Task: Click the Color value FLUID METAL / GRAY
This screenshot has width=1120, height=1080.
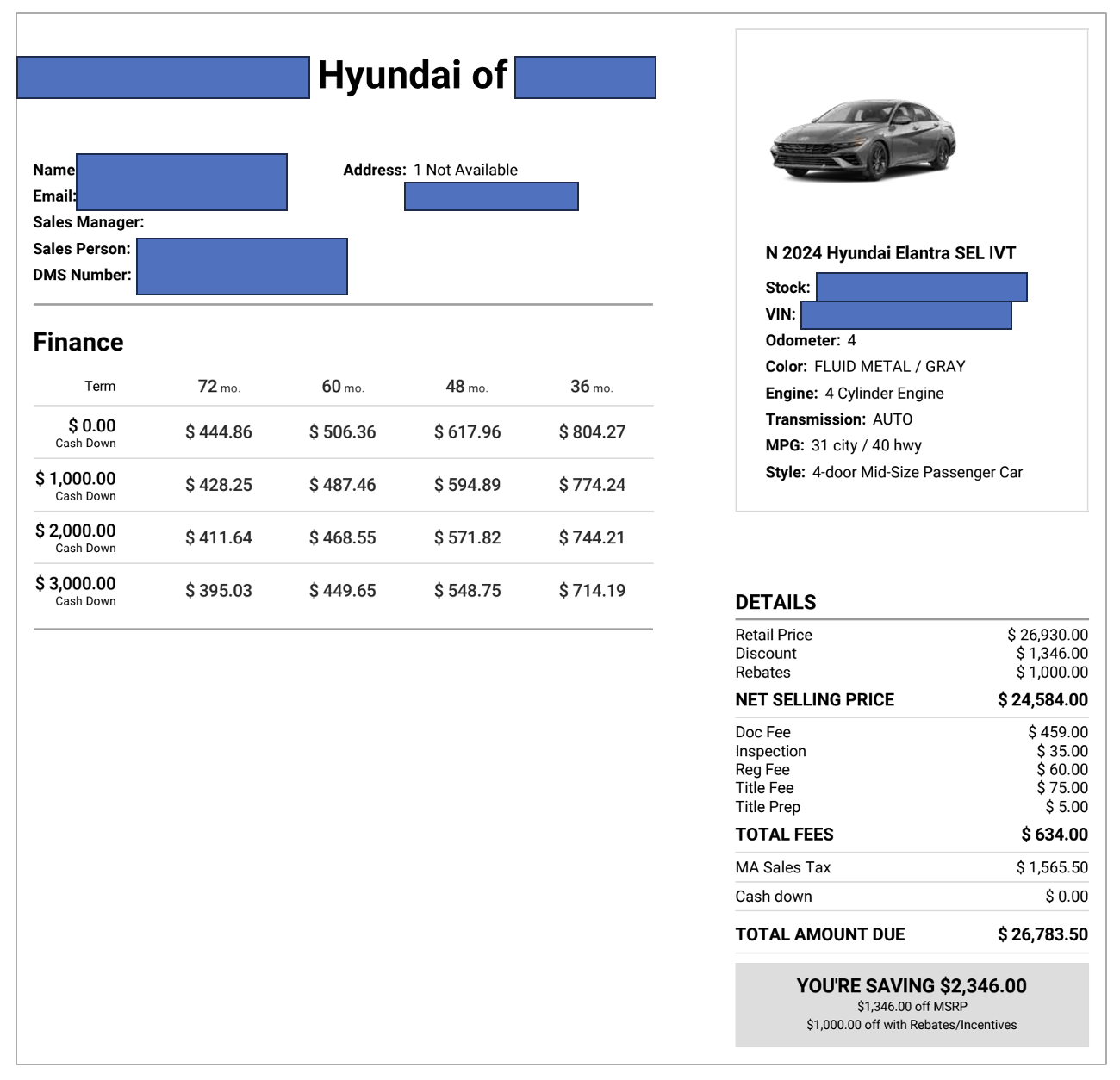Action: click(x=890, y=367)
